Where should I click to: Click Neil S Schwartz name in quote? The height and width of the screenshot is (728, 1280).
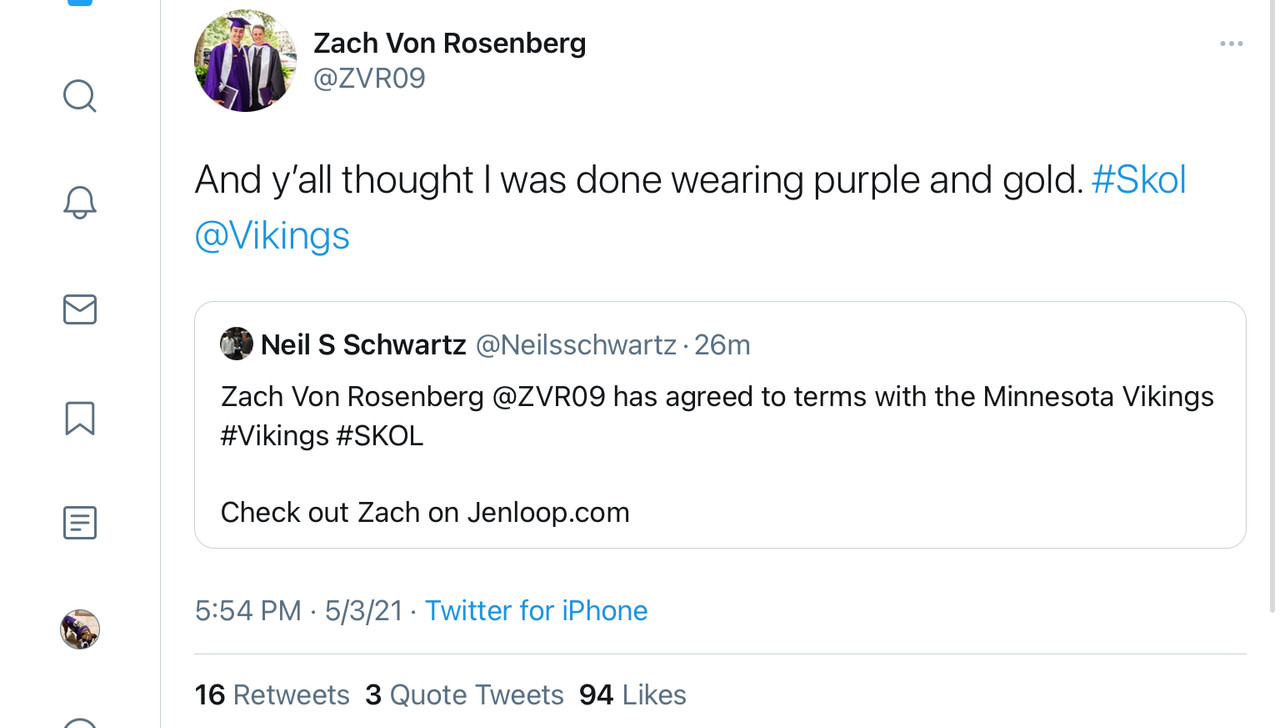point(363,345)
